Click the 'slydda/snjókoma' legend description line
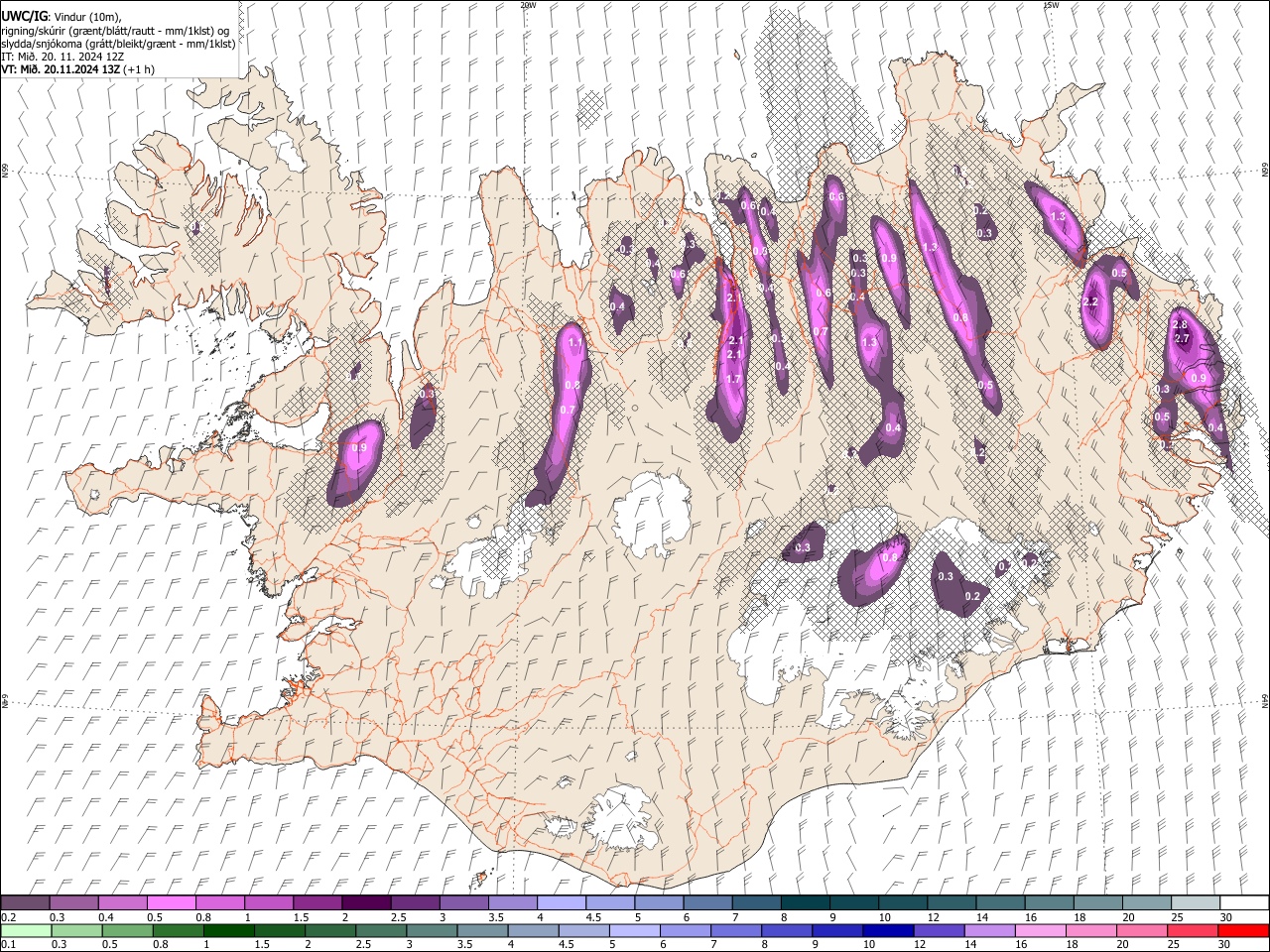 point(118,44)
